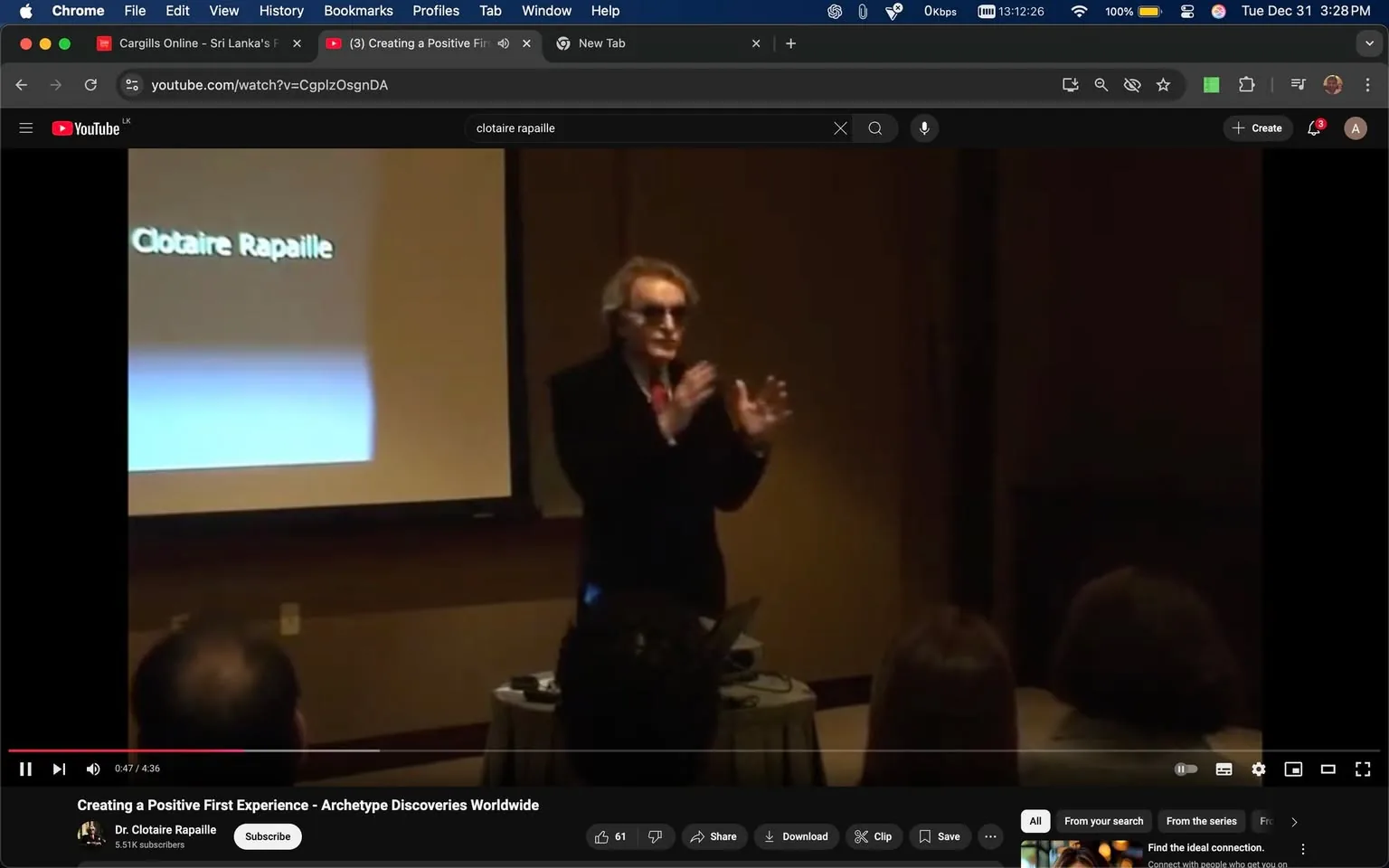
Task: Open the Clip tool for this video
Action: click(x=873, y=836)
